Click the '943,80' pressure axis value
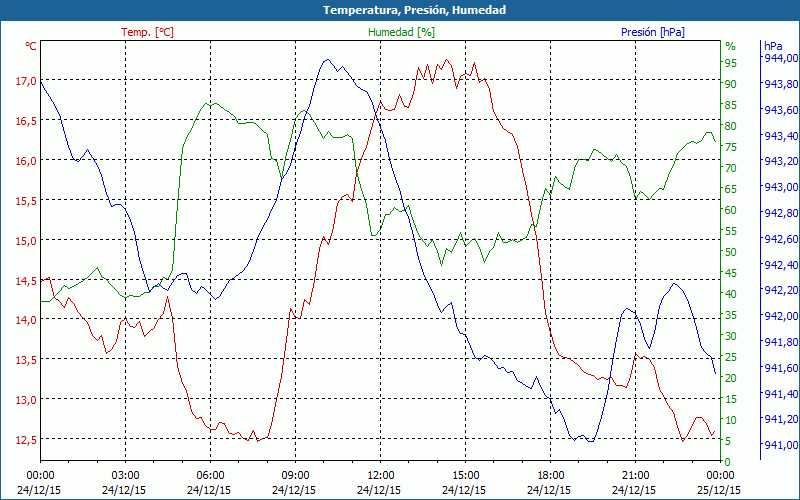Viewport: 800px width, 500px height. [x=781, y=83]
